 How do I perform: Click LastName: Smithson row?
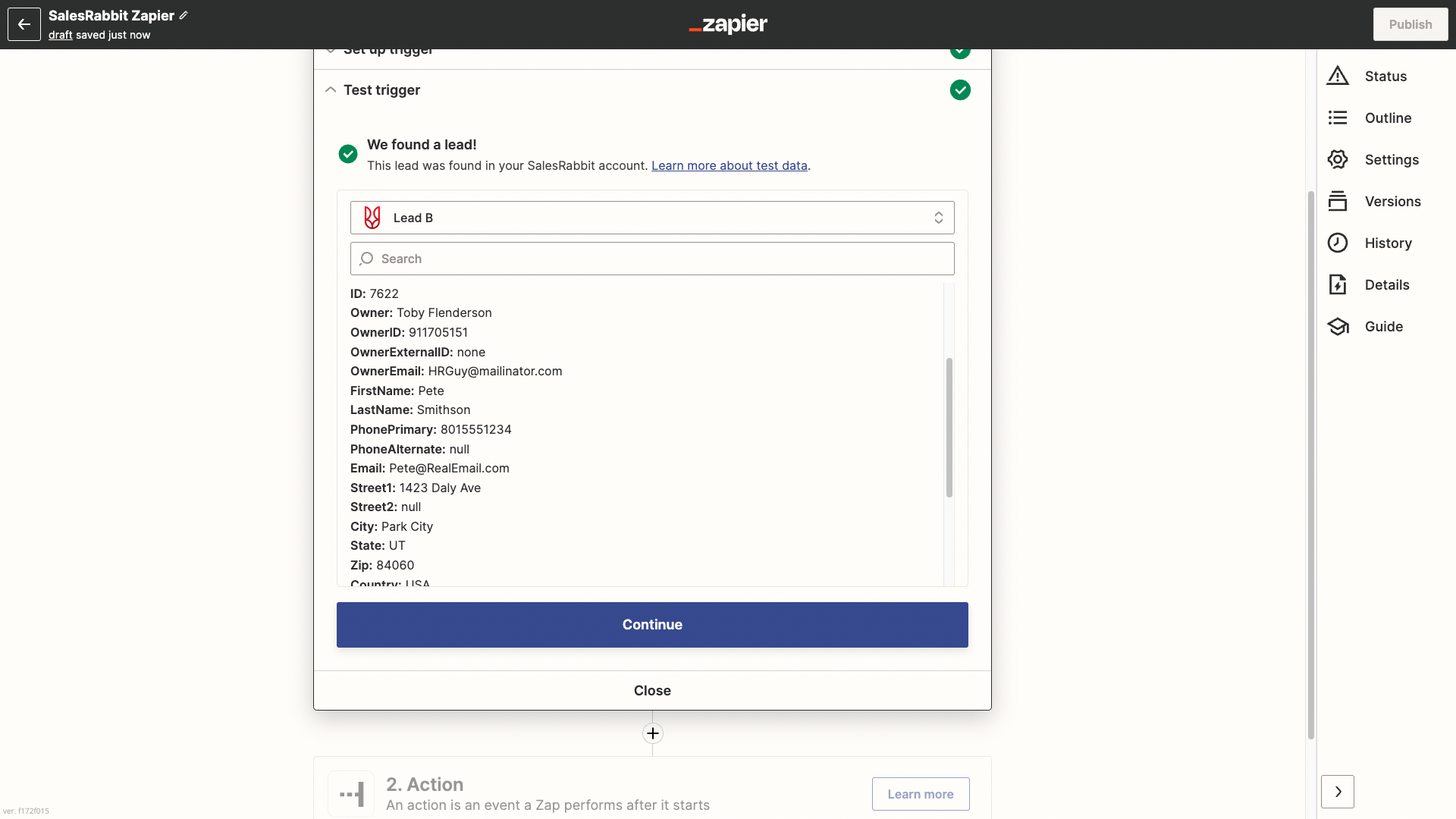coord(410,409)
